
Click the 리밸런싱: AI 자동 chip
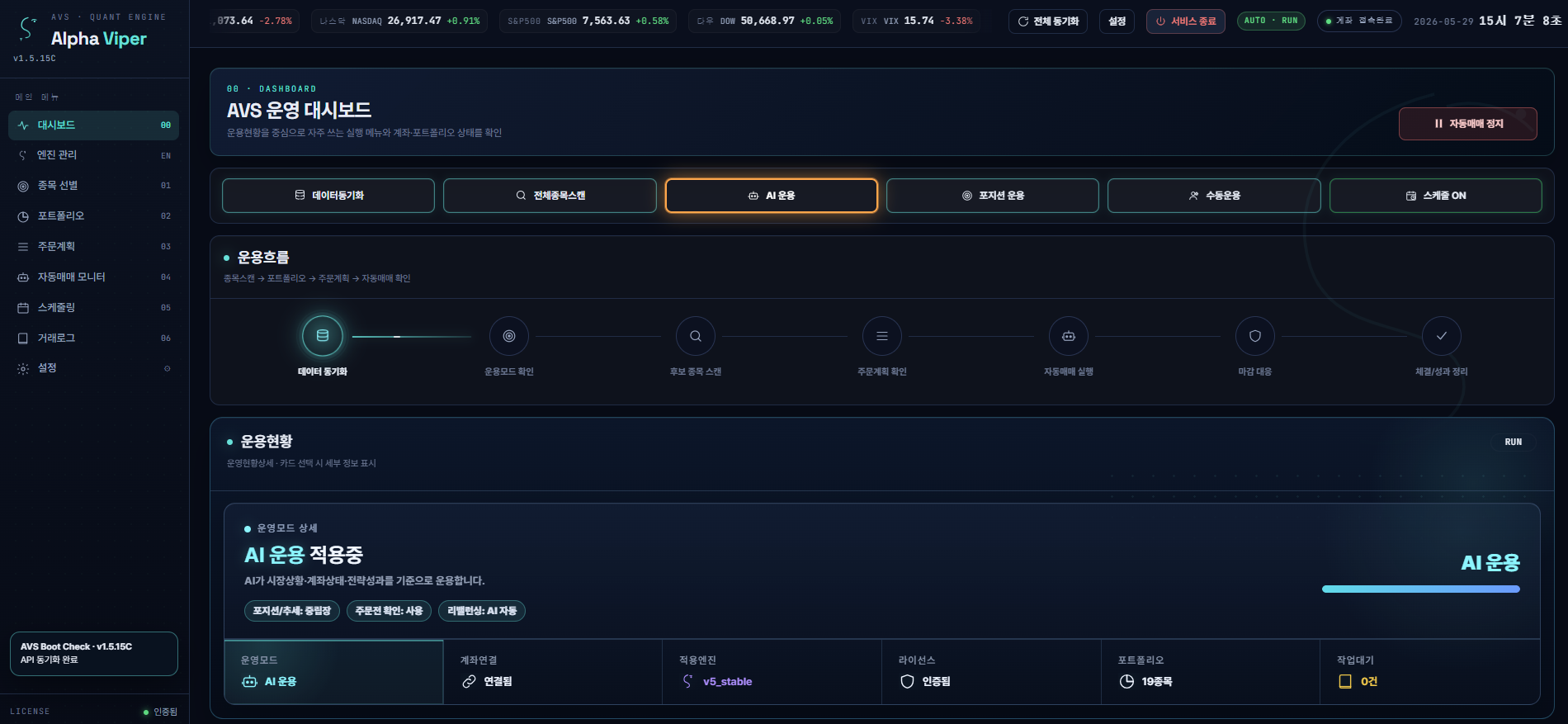(x=482, y=611)
